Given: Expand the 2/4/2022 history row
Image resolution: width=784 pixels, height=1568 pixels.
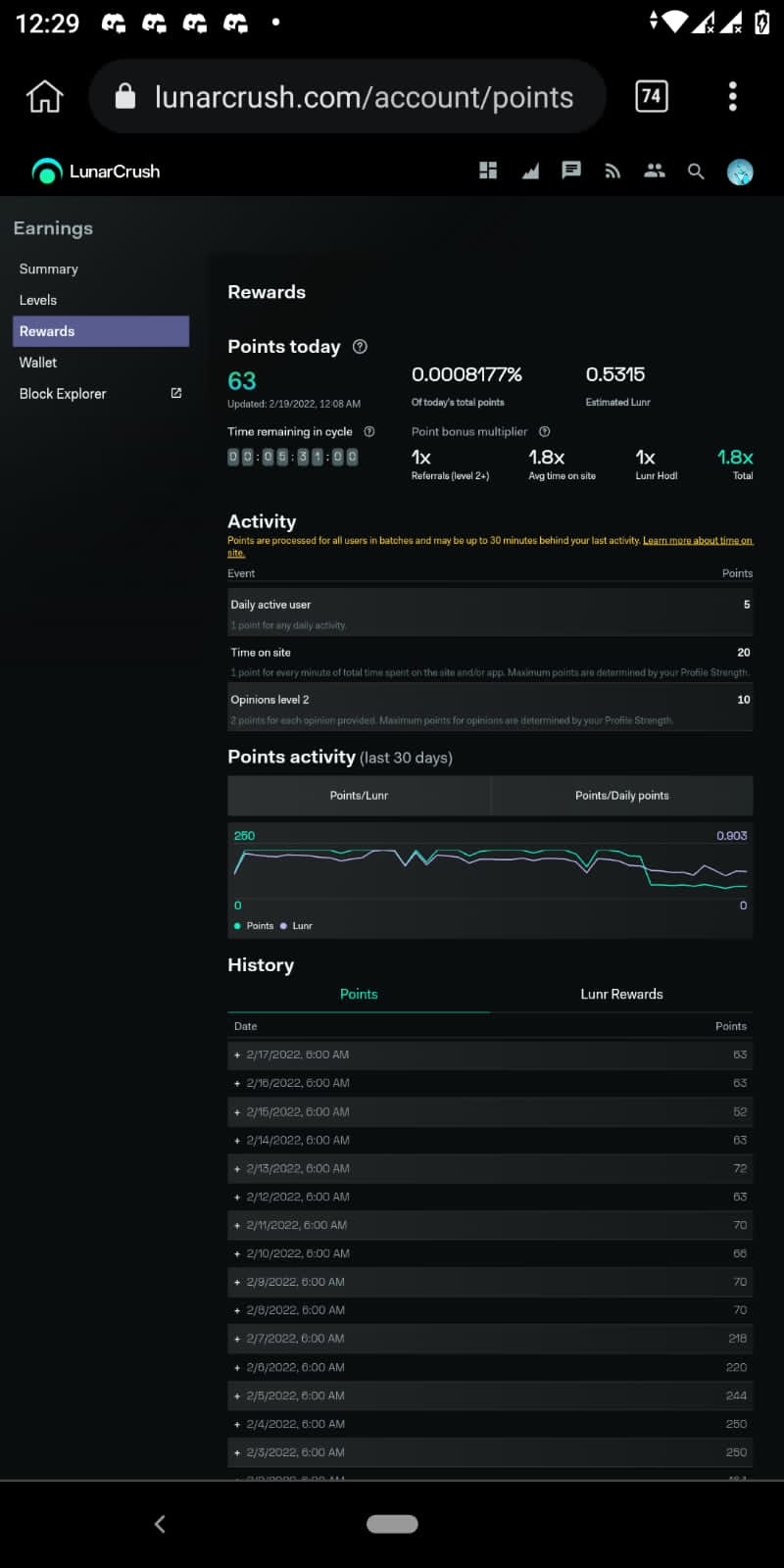Looking at the screenshot, I should coord(490,1424).
